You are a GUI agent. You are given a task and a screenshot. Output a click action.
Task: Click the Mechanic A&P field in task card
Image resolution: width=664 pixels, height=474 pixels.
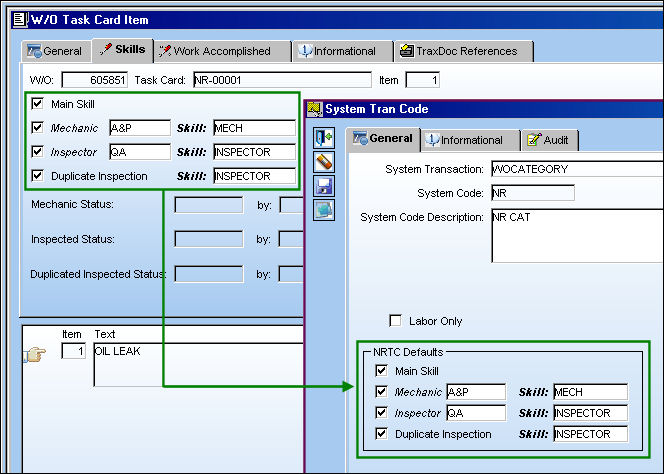coord(140,128)
